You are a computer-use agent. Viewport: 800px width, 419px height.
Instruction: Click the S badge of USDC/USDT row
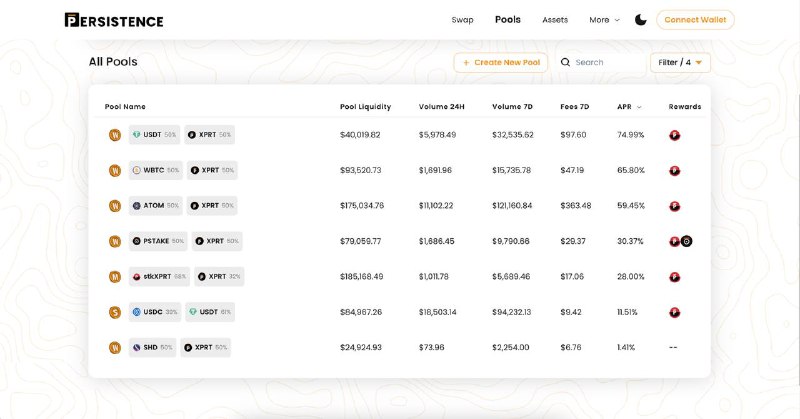(115, 312)
